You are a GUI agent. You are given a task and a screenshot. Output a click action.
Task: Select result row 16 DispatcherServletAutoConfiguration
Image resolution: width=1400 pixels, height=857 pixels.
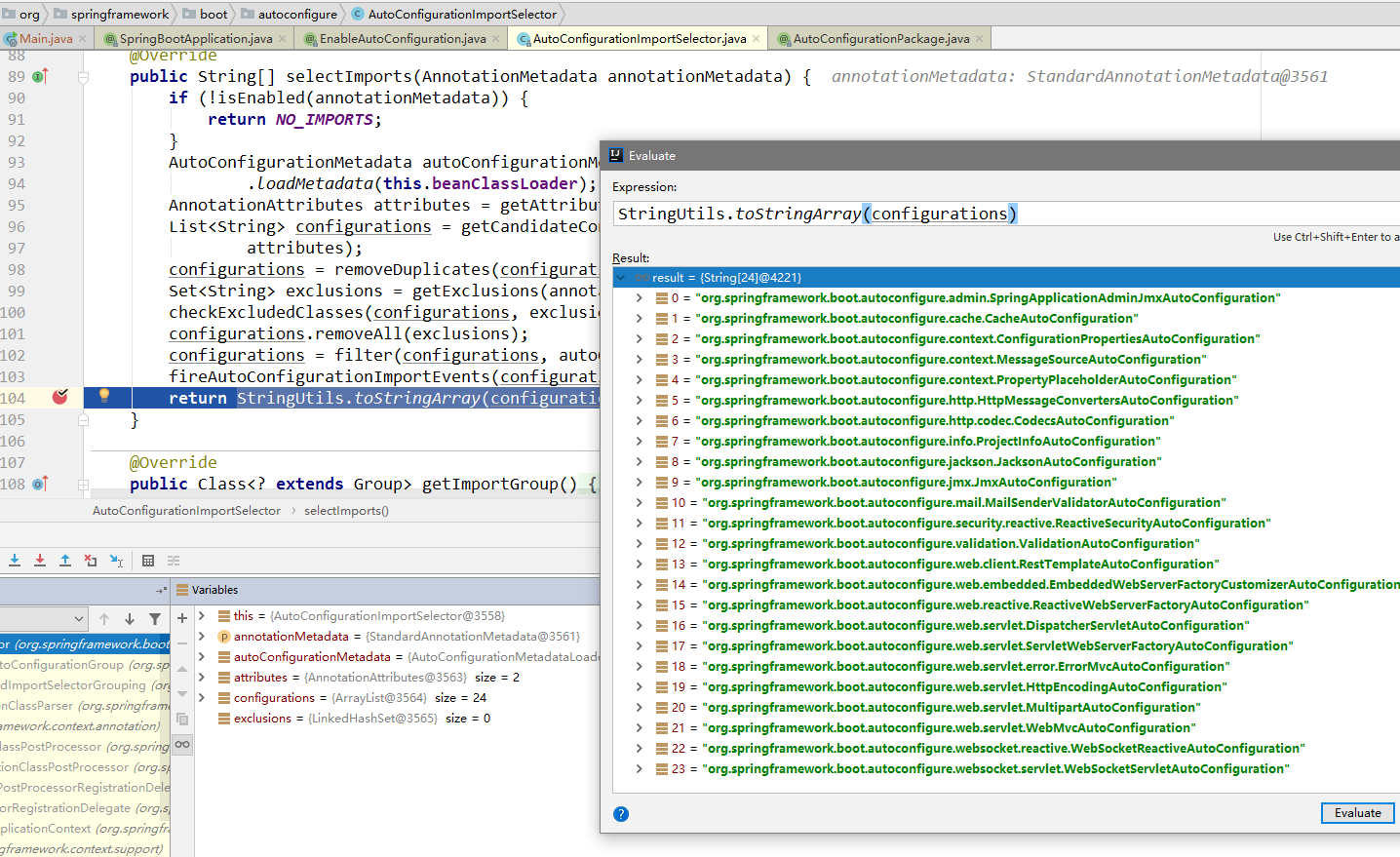(1006, 625)
